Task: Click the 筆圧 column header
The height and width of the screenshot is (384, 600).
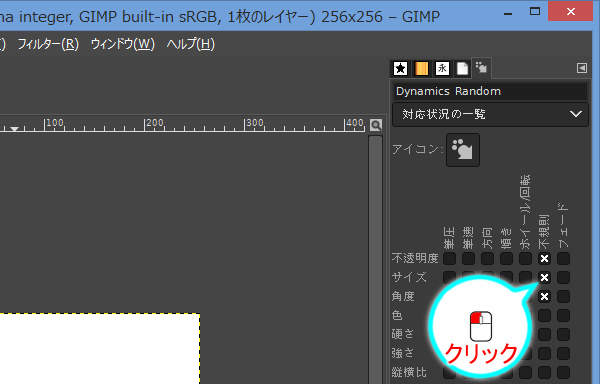Action: point(449,238)
